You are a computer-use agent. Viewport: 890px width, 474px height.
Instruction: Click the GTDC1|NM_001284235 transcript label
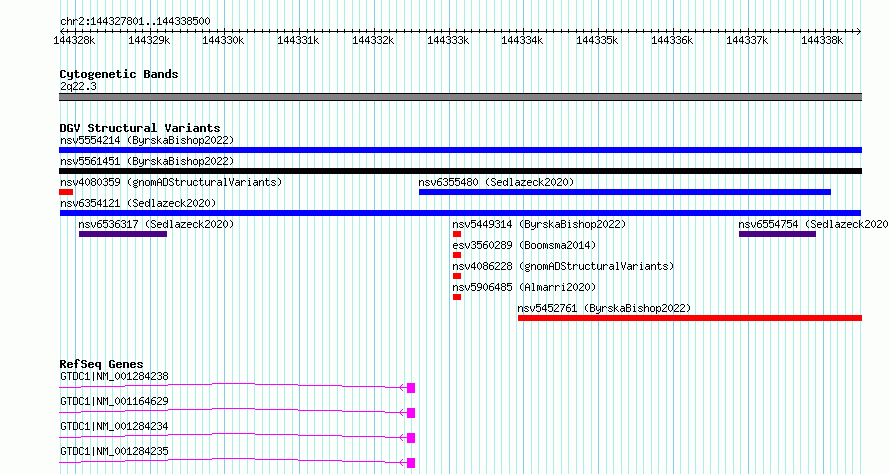114,451
